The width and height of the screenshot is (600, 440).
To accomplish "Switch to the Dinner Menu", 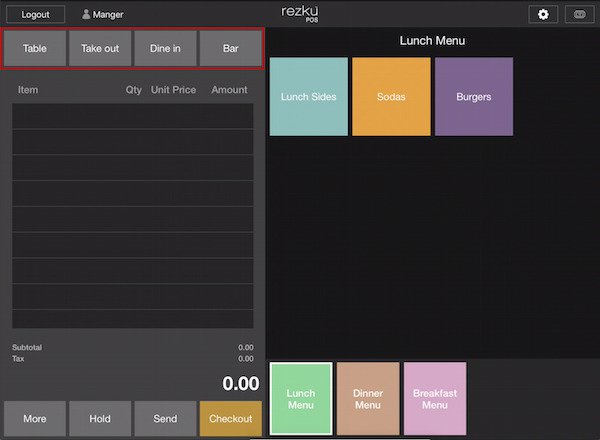I will coord(368,399).
